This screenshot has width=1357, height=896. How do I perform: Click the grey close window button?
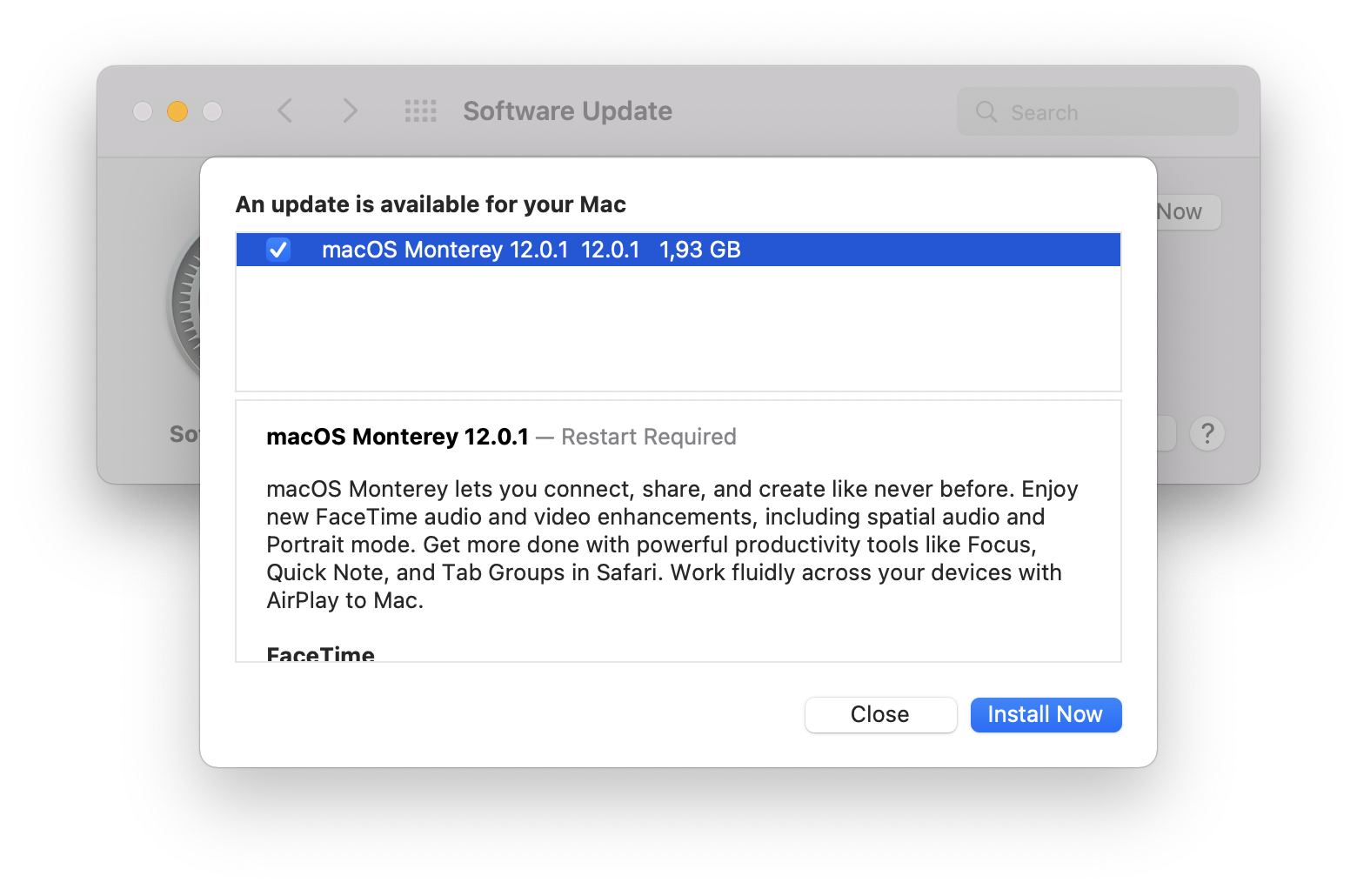click(x=143, y=111)
